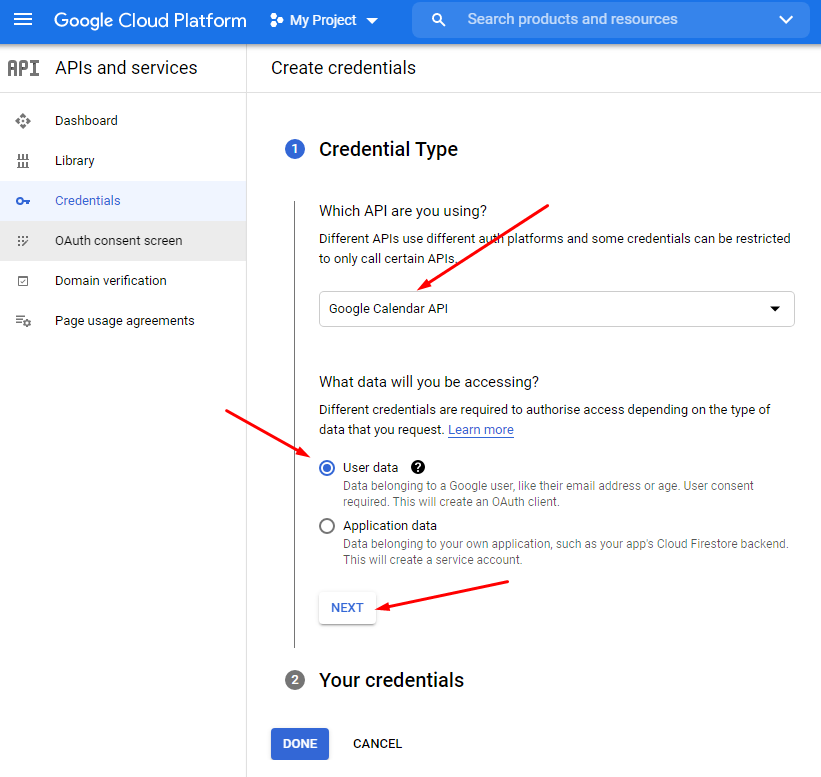The image size is (821, 777).
Task: Click the User data help icon
Action: click(x=418, y=467)
